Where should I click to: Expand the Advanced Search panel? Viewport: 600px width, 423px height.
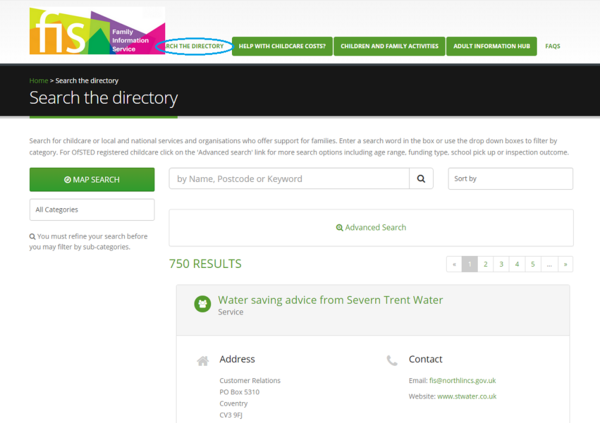click(x=371, y=228)
